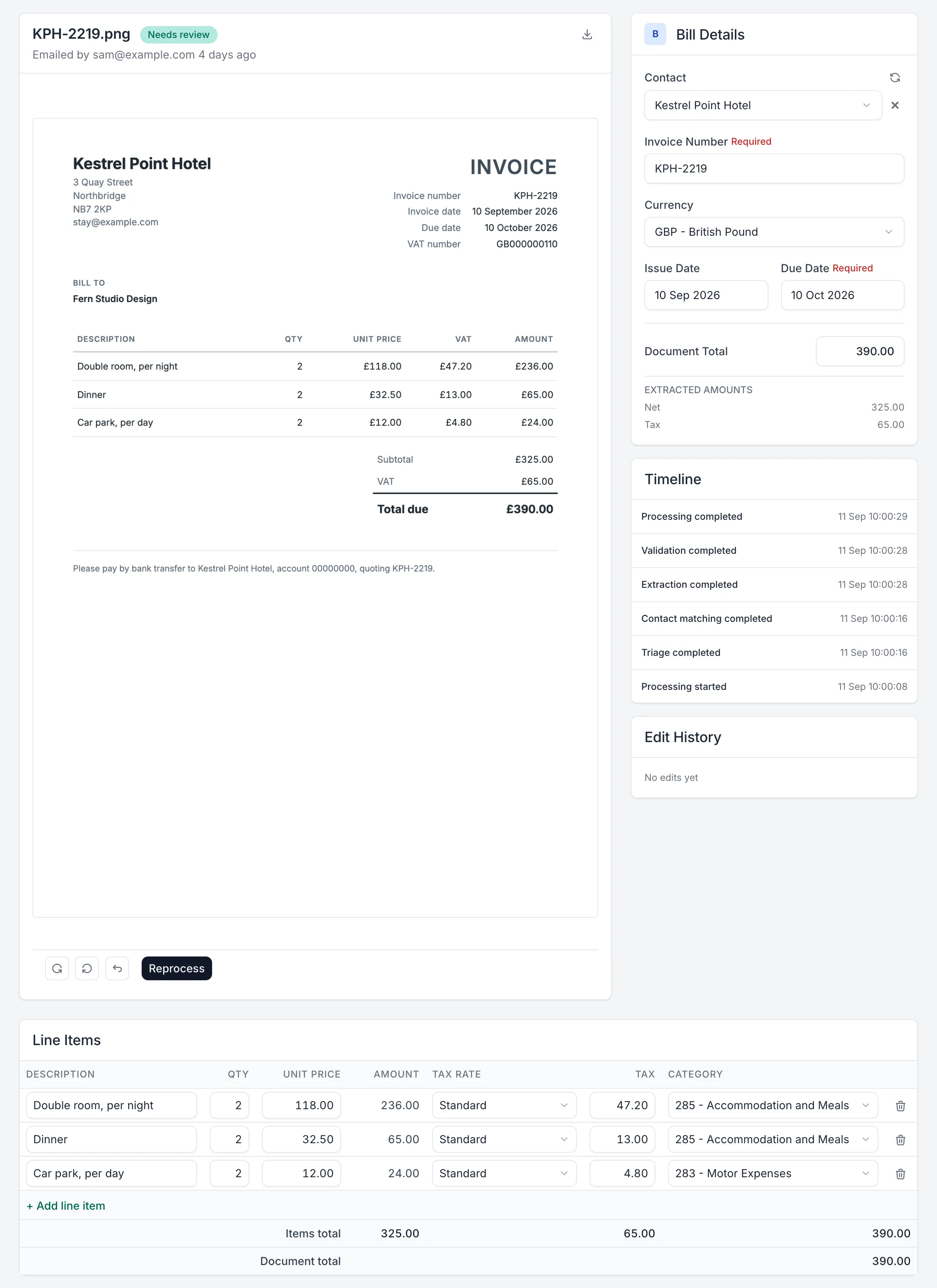Click the Processing started timeline entry
This screenshot has width=937, height=1288.
[x=774, y=687]
